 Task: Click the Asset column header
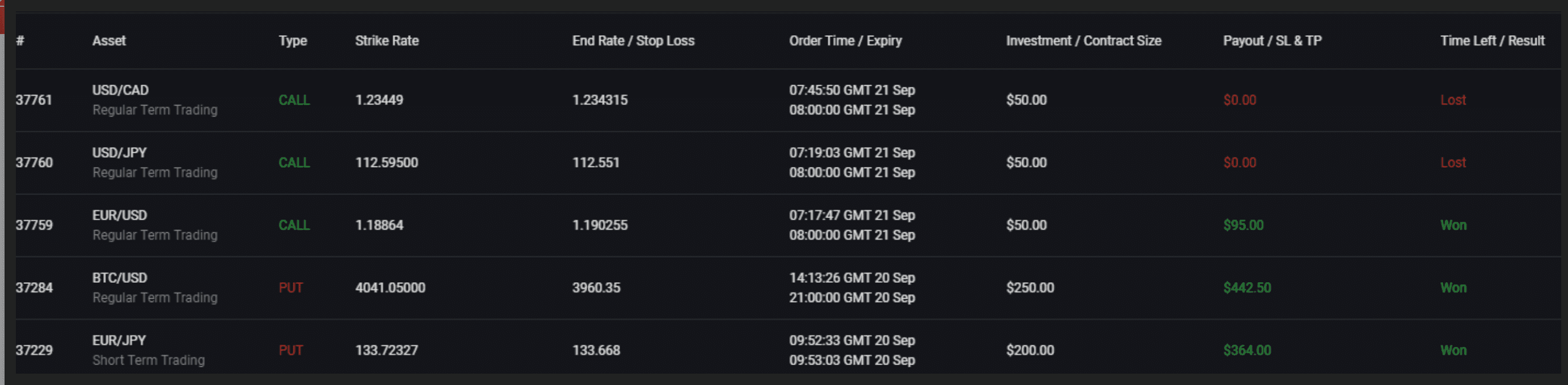109,41
